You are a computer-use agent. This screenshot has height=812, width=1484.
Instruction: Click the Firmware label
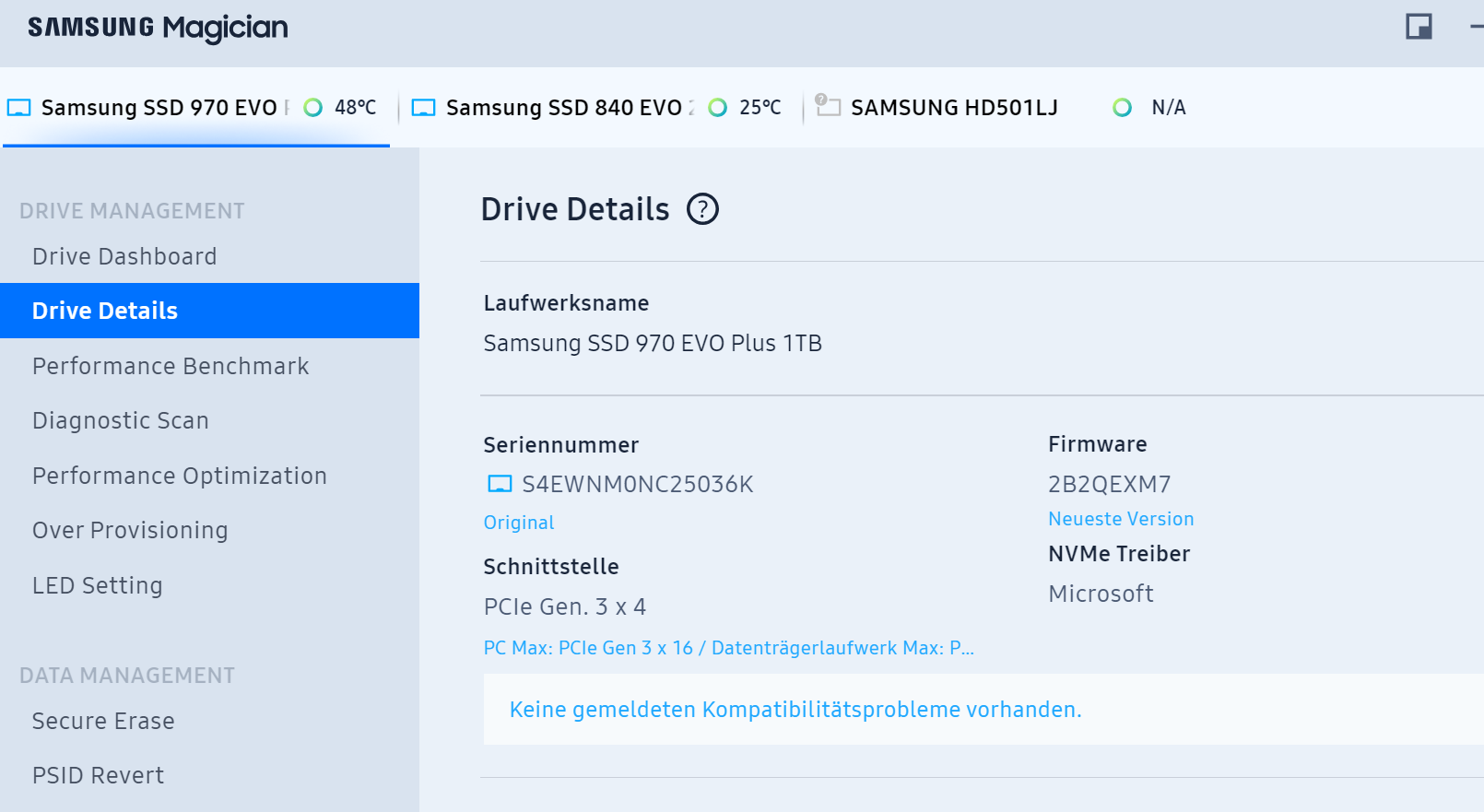[x=1098, y=444]
